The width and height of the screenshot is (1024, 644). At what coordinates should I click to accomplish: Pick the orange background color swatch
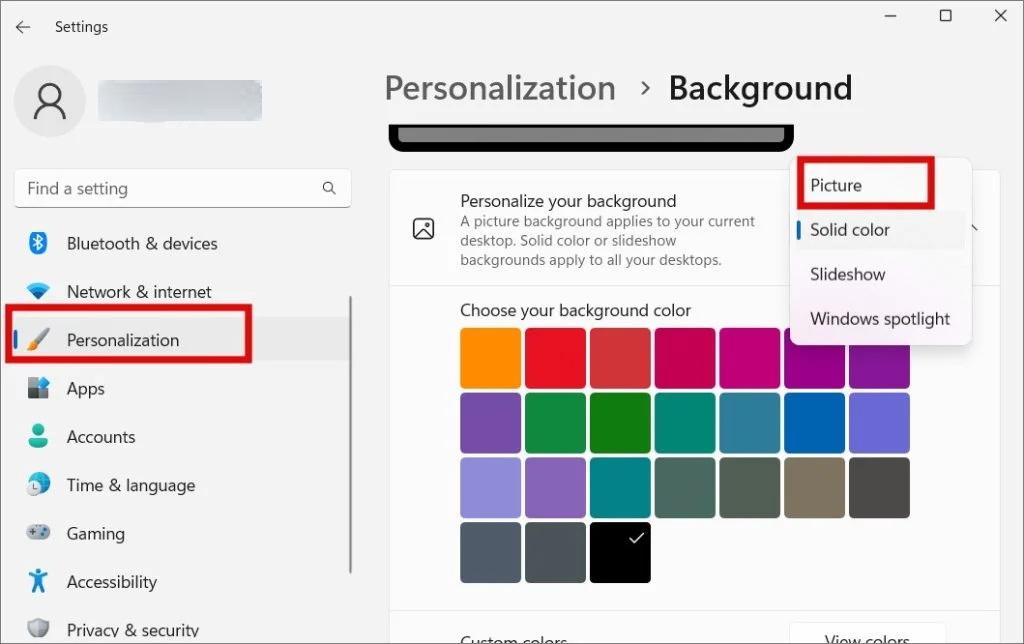tap(490, 358)
